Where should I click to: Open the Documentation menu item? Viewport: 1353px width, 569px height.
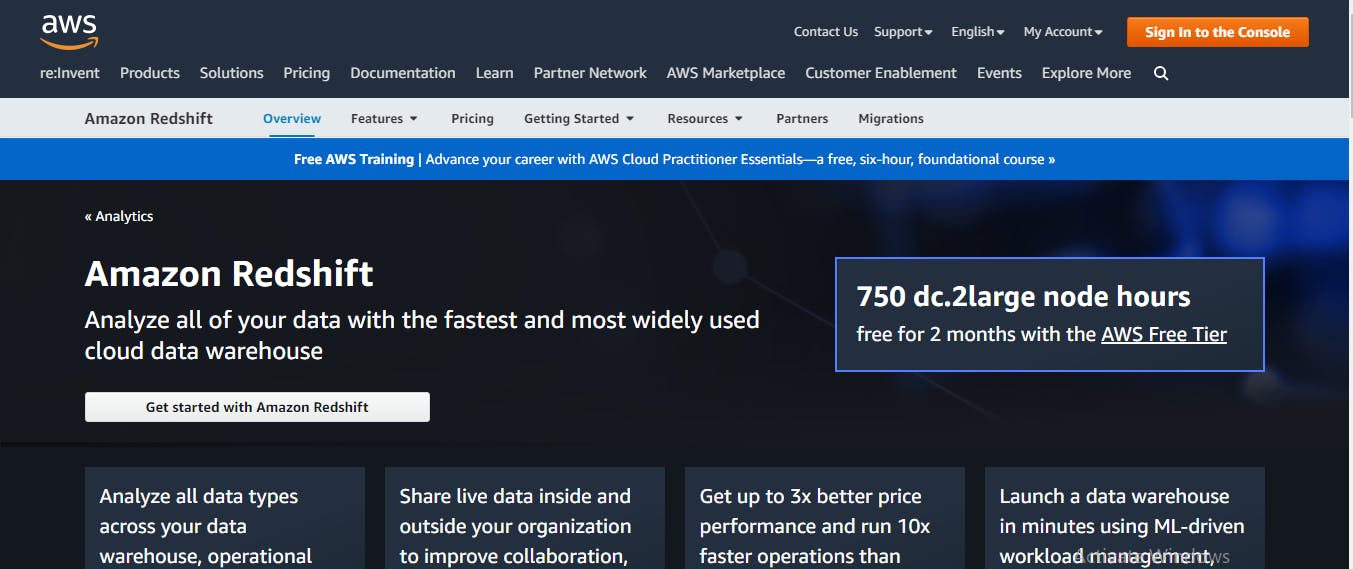(403, 73)
